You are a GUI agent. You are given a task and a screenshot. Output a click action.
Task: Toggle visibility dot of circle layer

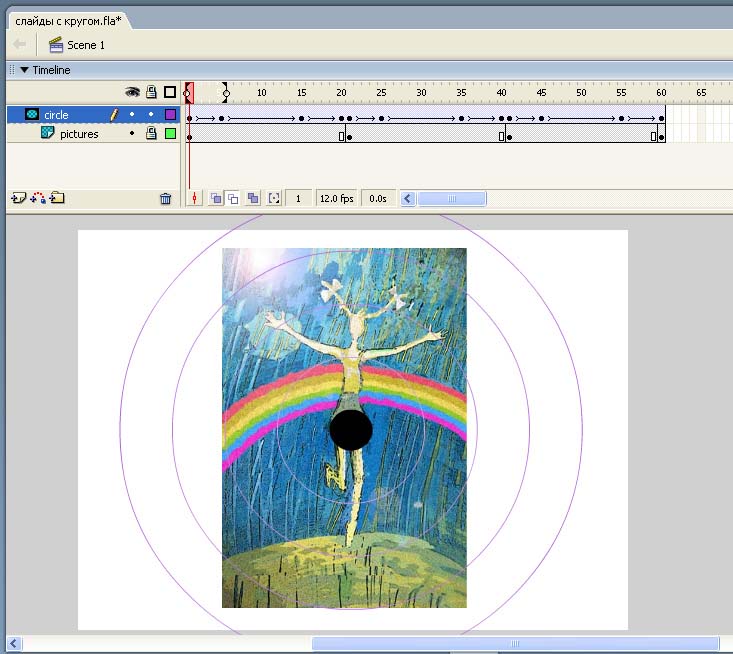point(132,114)
